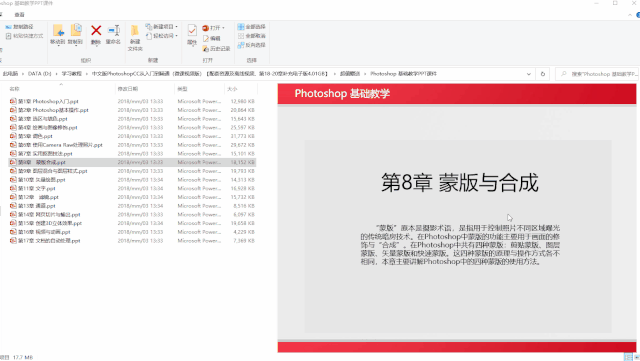Select file 第15章 创建3D立体效果.ppt
The image size is (640, 361).
tap(50, 223)
